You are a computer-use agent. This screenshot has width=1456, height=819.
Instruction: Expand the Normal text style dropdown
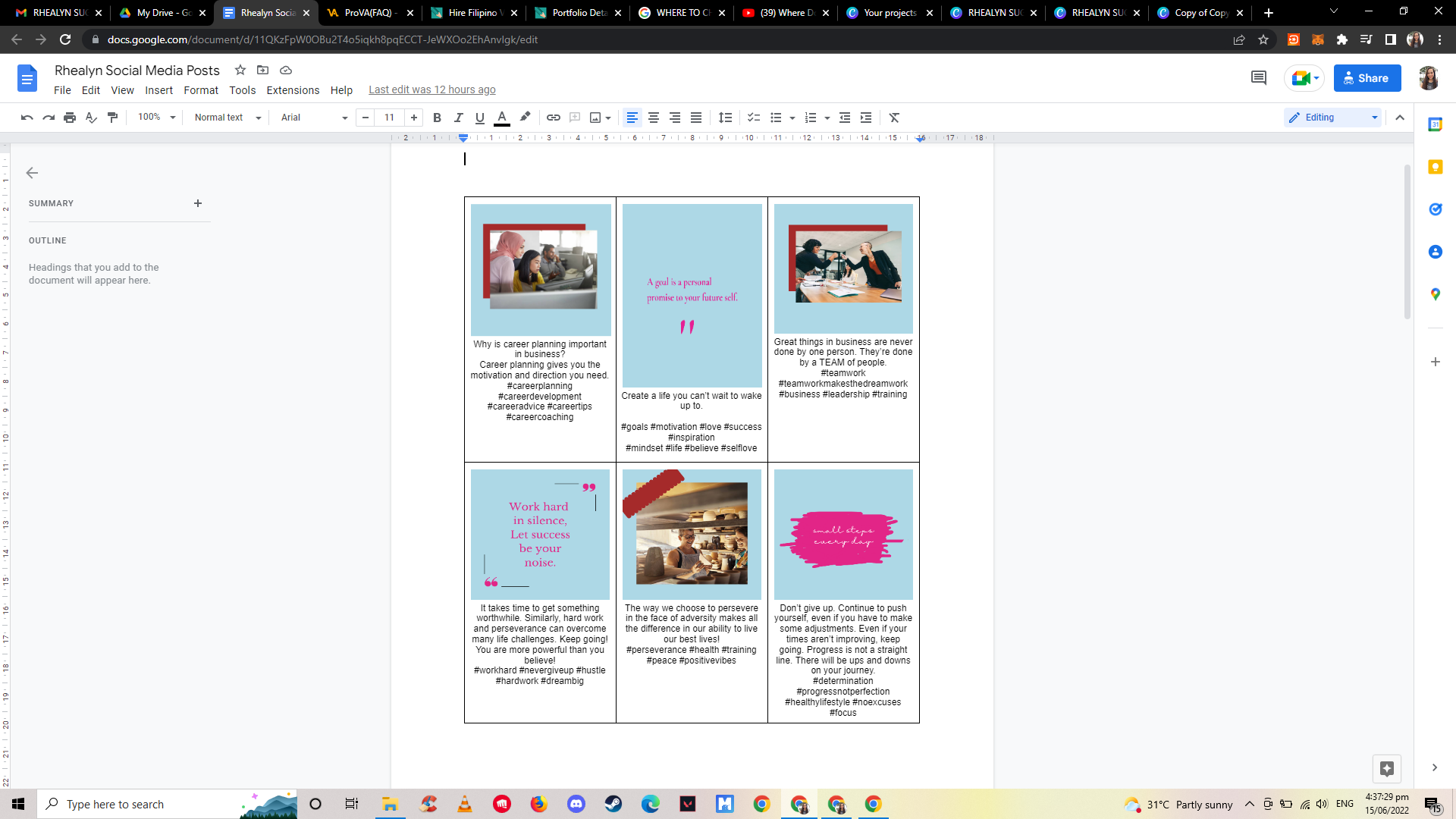pos(227,118)
